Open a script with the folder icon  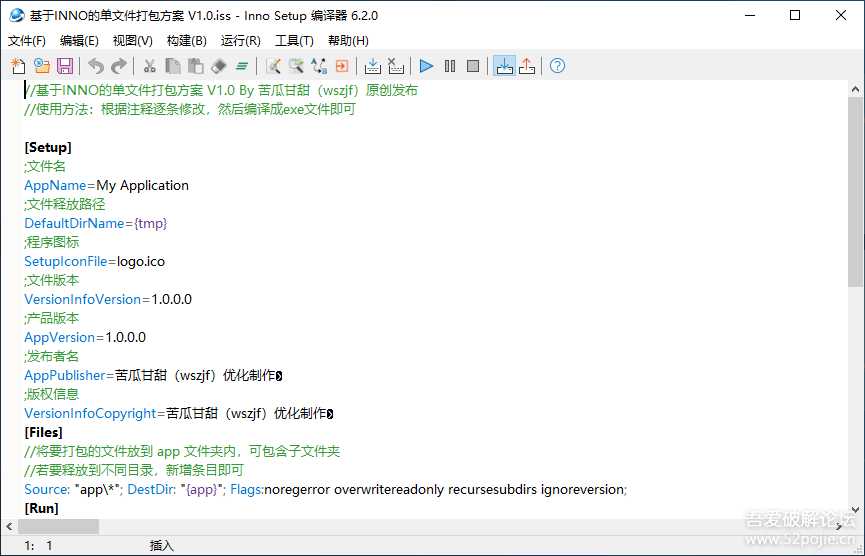coord(41,66)
